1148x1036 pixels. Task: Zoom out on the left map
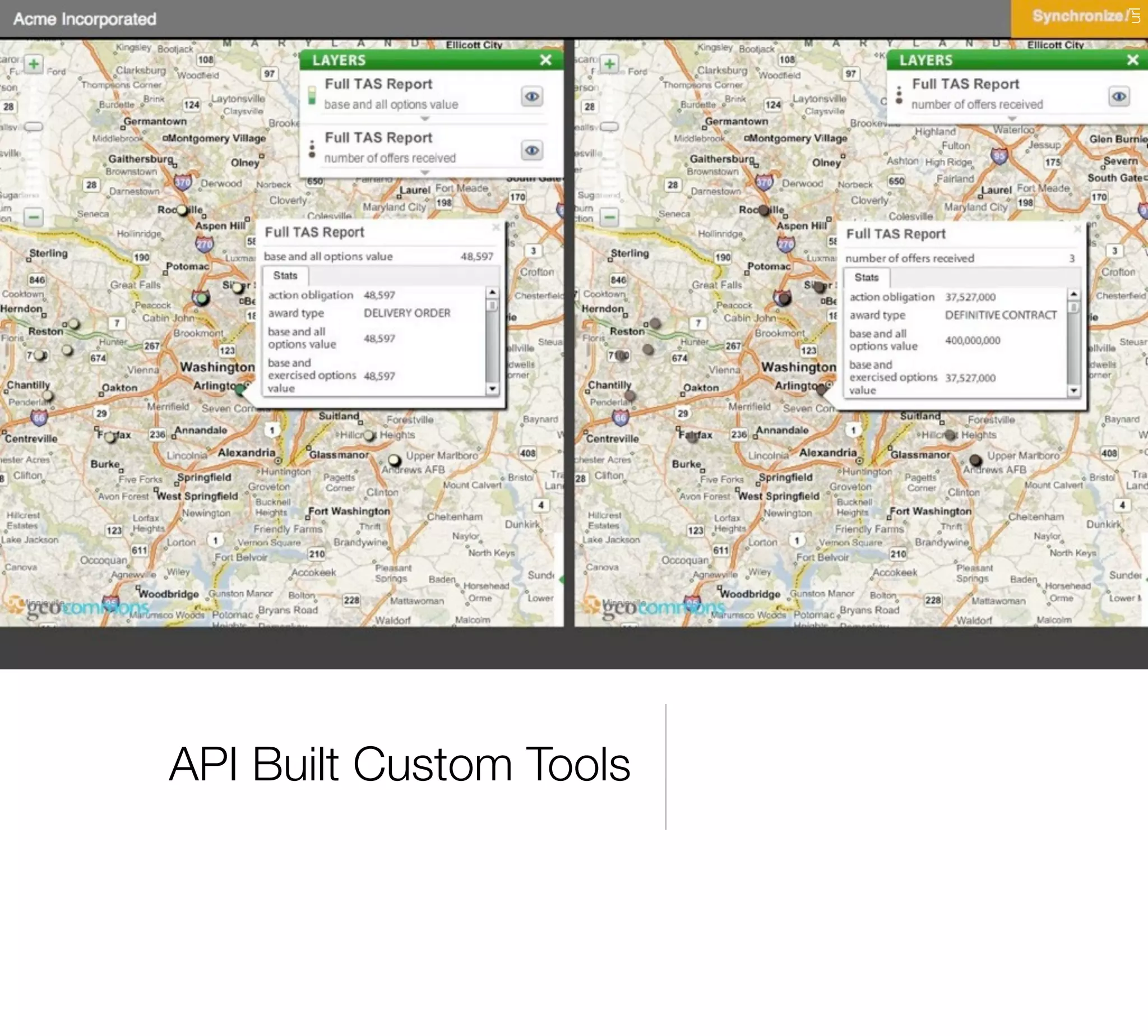click(34, 217)
